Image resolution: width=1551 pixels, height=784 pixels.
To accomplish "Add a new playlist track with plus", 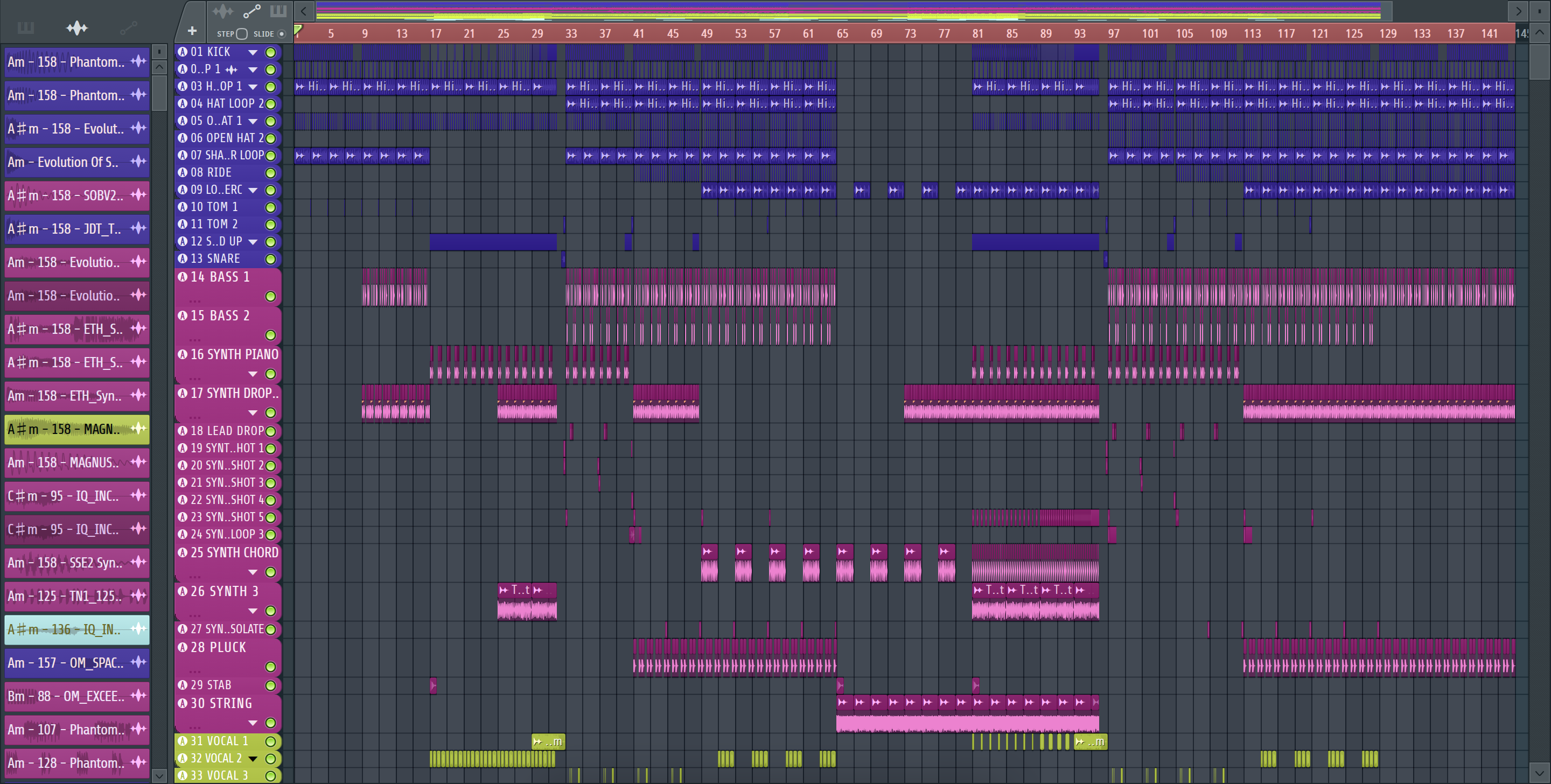I will tap(192, 31).
